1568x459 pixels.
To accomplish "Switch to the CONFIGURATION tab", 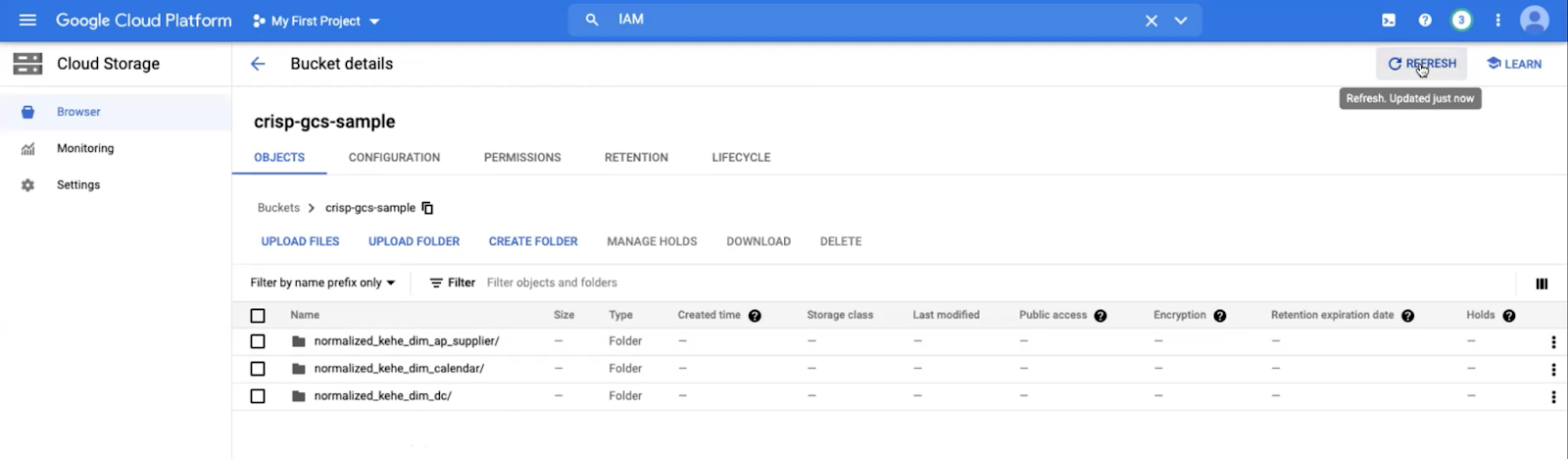I will click(x=394, y=157).
